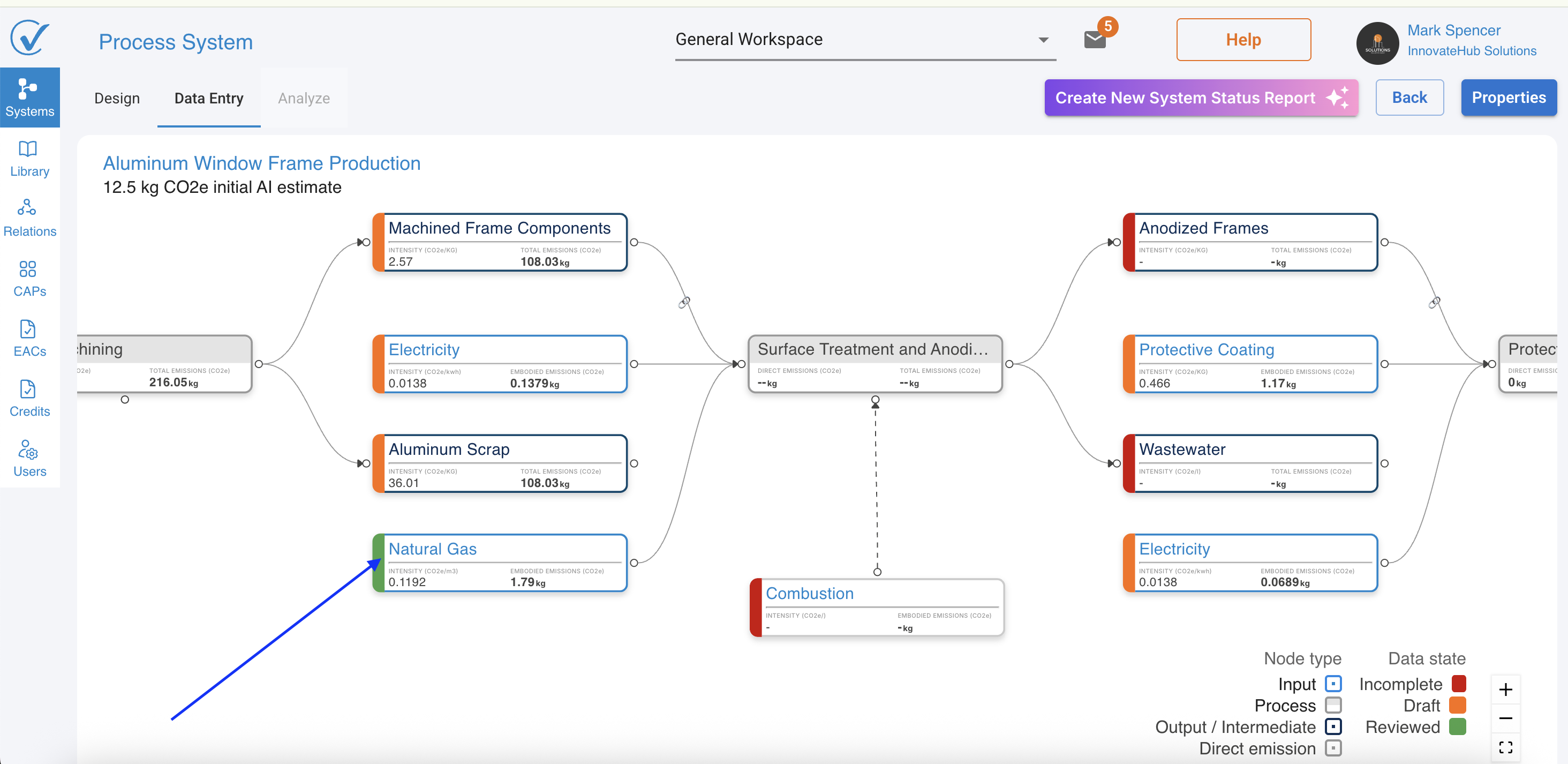Click the zoom in plus icon

(x=1505, y=689)
